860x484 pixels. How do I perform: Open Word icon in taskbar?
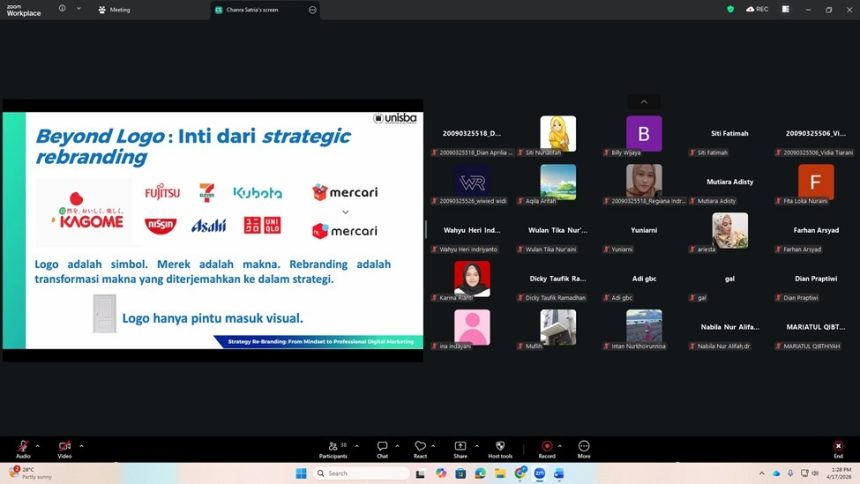click(x=559, y=474)
